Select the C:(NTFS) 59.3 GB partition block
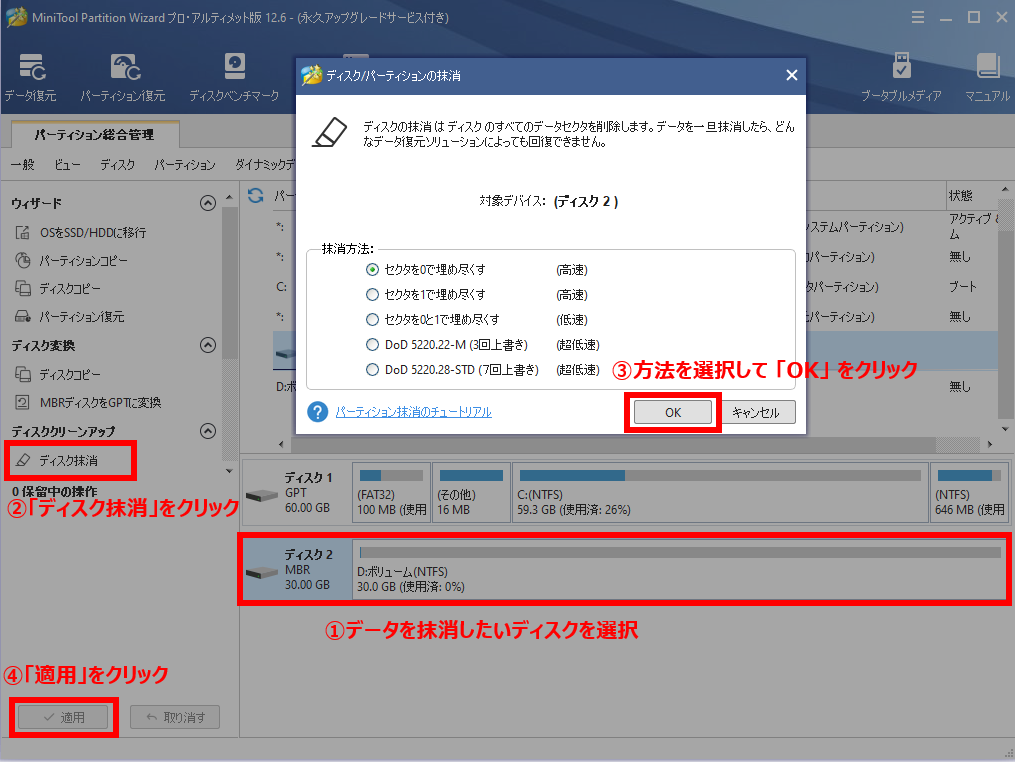 tap(720, 492)
